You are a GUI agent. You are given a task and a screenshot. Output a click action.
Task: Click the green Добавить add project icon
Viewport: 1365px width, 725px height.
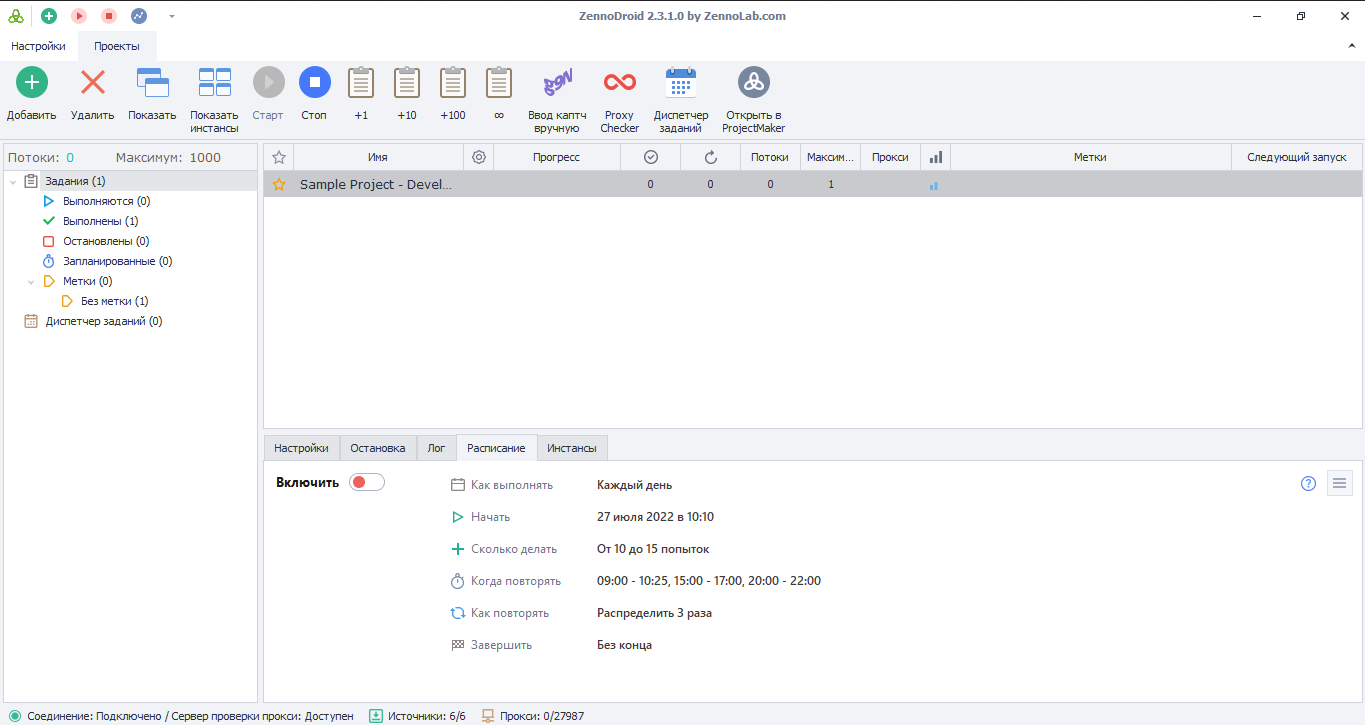pos(32,82)
